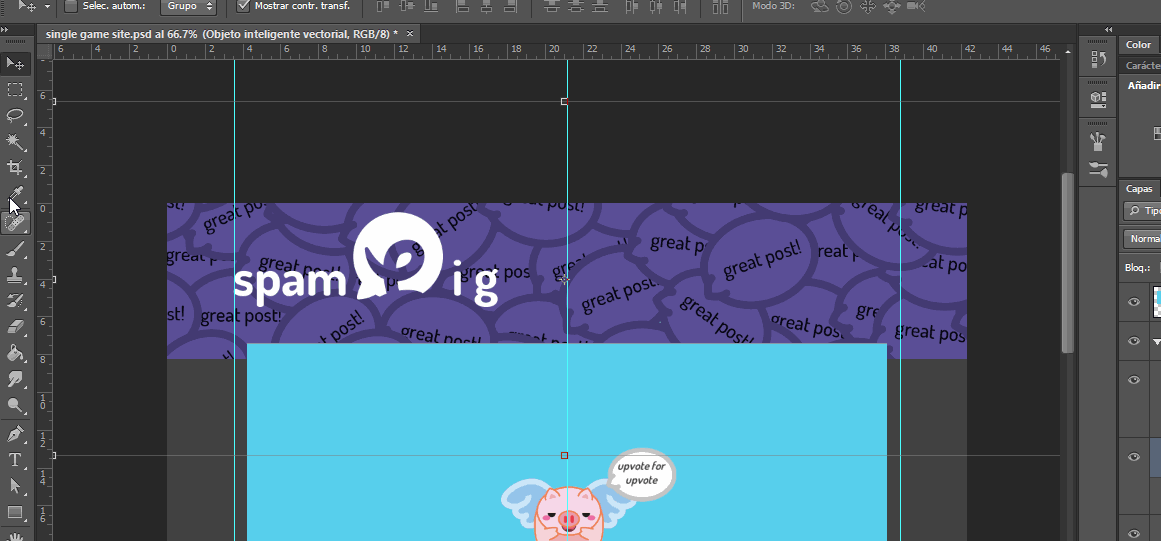
Task: Select the Magic Wand tool
Action: coord(15,141)
